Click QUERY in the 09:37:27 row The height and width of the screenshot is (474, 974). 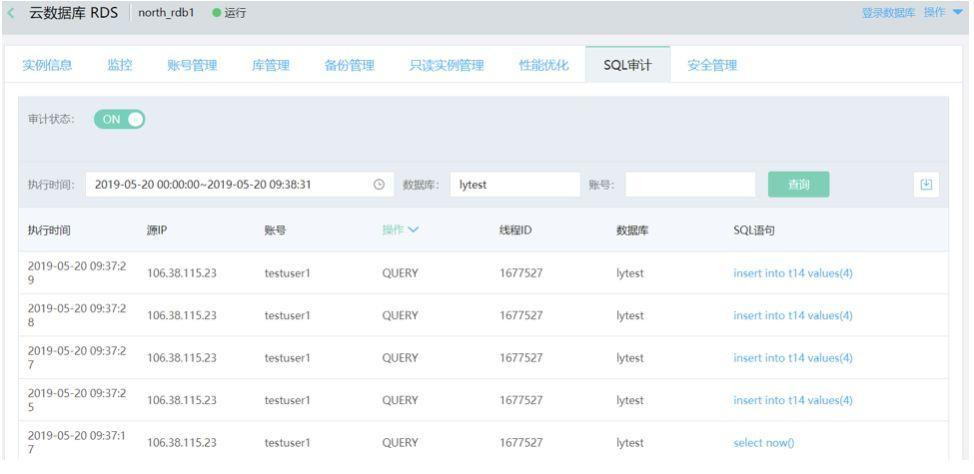pyautogui.click(x=400, y=358)
